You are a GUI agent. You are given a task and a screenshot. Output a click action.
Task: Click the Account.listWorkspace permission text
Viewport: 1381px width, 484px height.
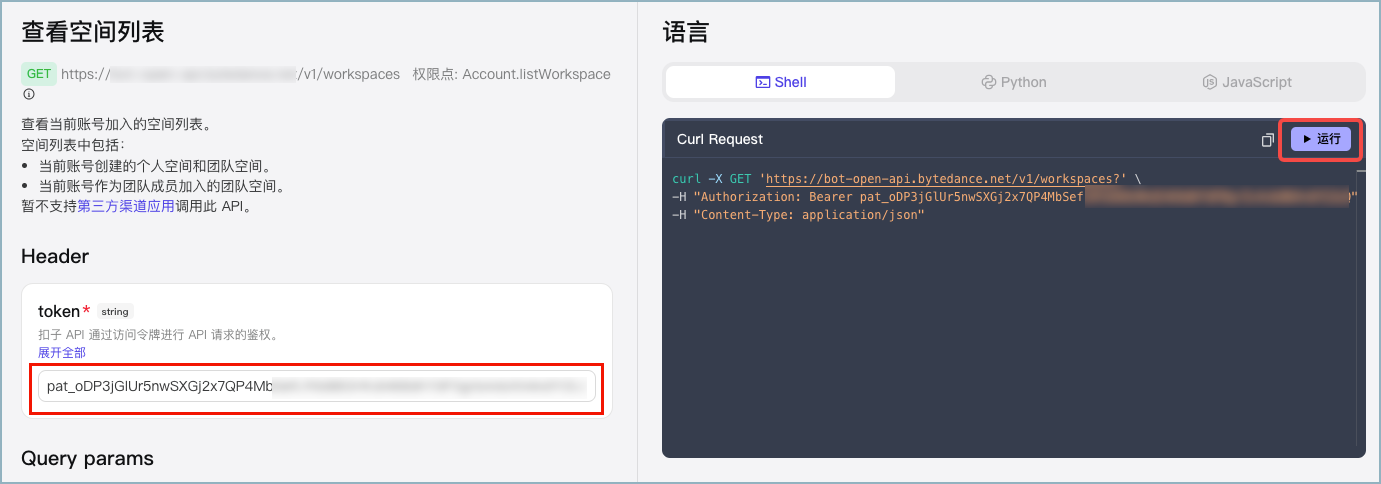536,74
